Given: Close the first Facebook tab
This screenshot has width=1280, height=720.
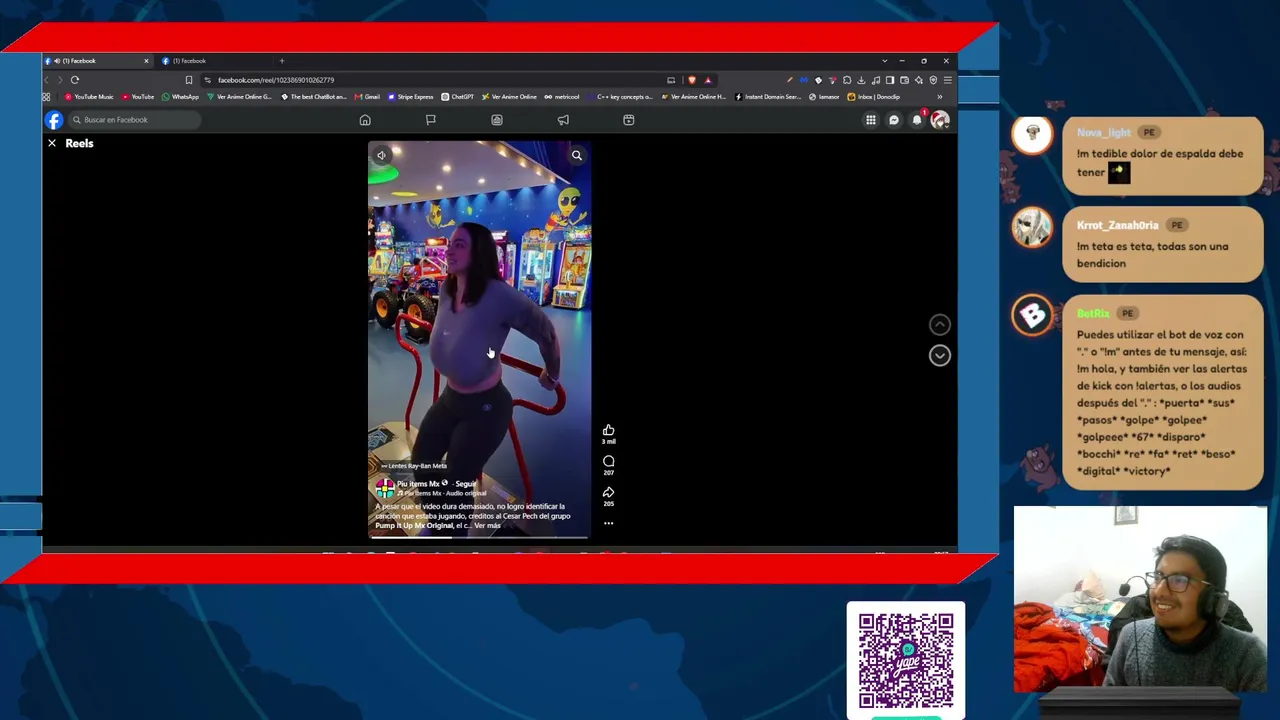Looking at the screenshot, I should [146, 61].
